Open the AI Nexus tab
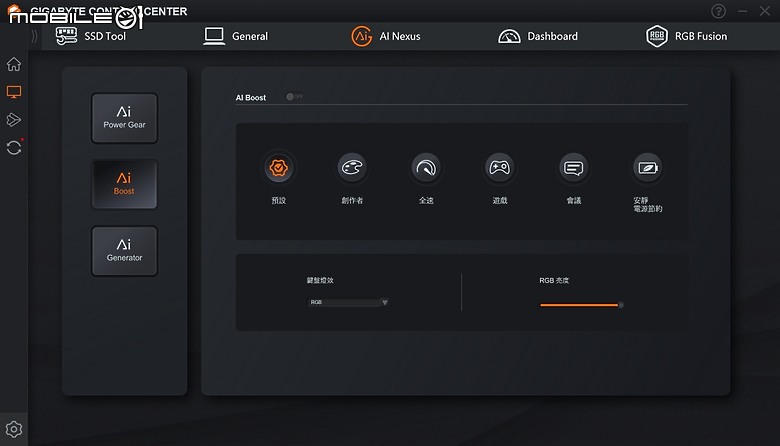 [x=386, y=36]
